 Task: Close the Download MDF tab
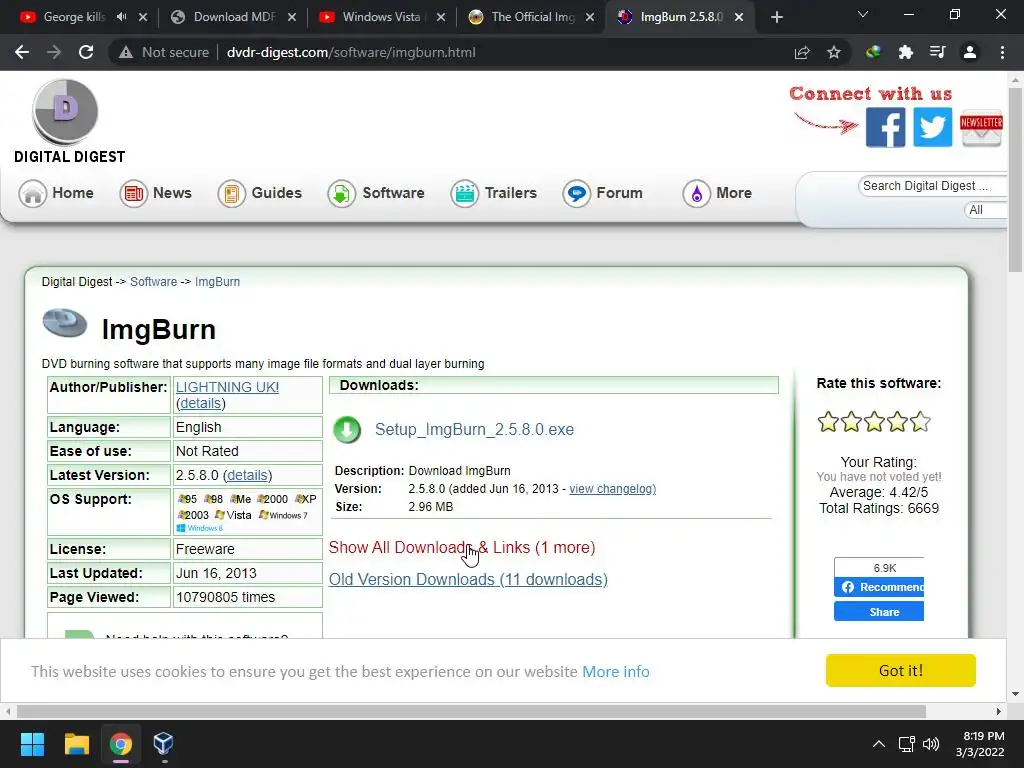click(292, 17)
